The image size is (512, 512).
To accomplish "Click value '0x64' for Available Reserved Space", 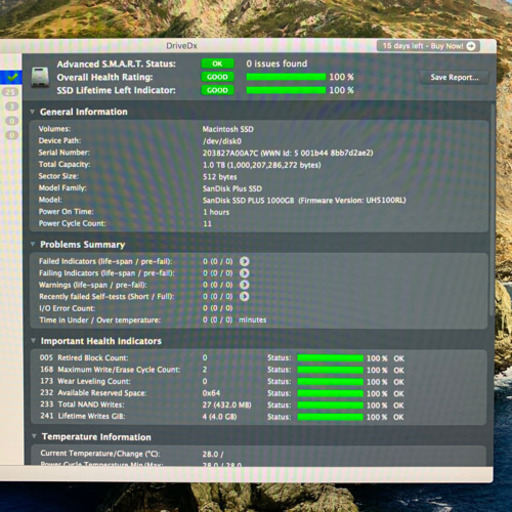I will (211, 393).
